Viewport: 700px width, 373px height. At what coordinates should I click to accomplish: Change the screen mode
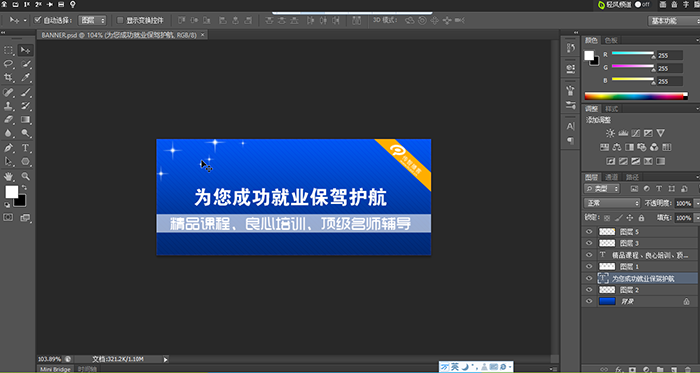coord(25,217)
